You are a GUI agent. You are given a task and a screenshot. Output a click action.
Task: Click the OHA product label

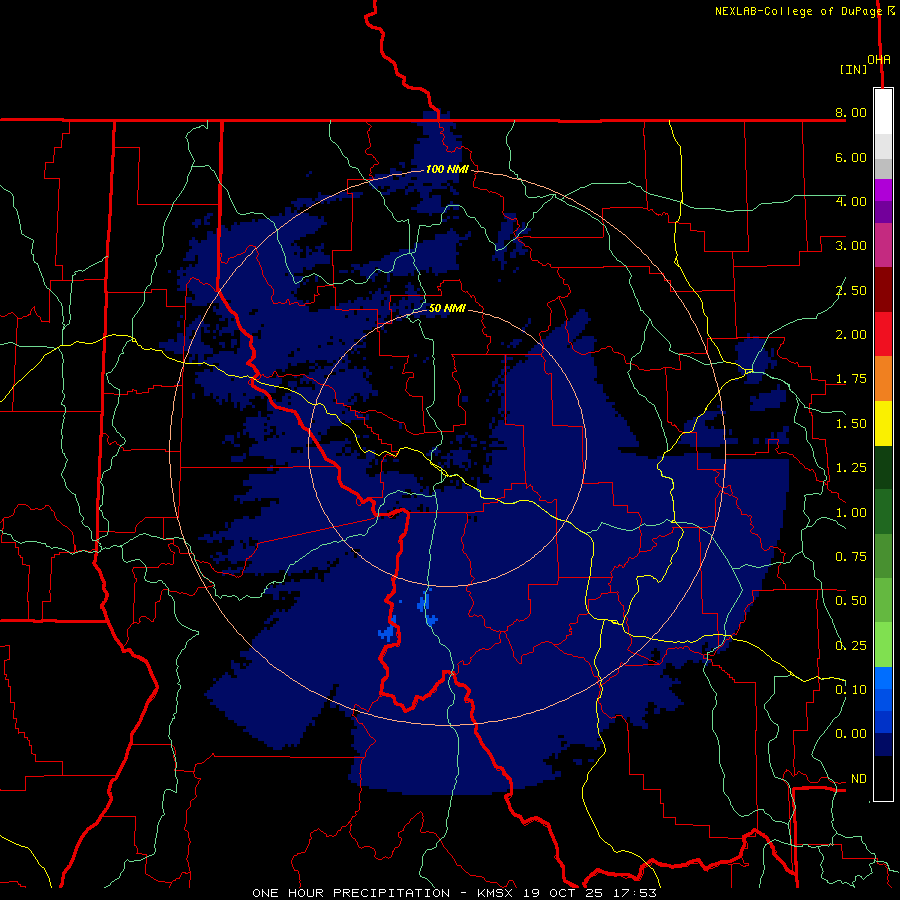click(879, 60)
